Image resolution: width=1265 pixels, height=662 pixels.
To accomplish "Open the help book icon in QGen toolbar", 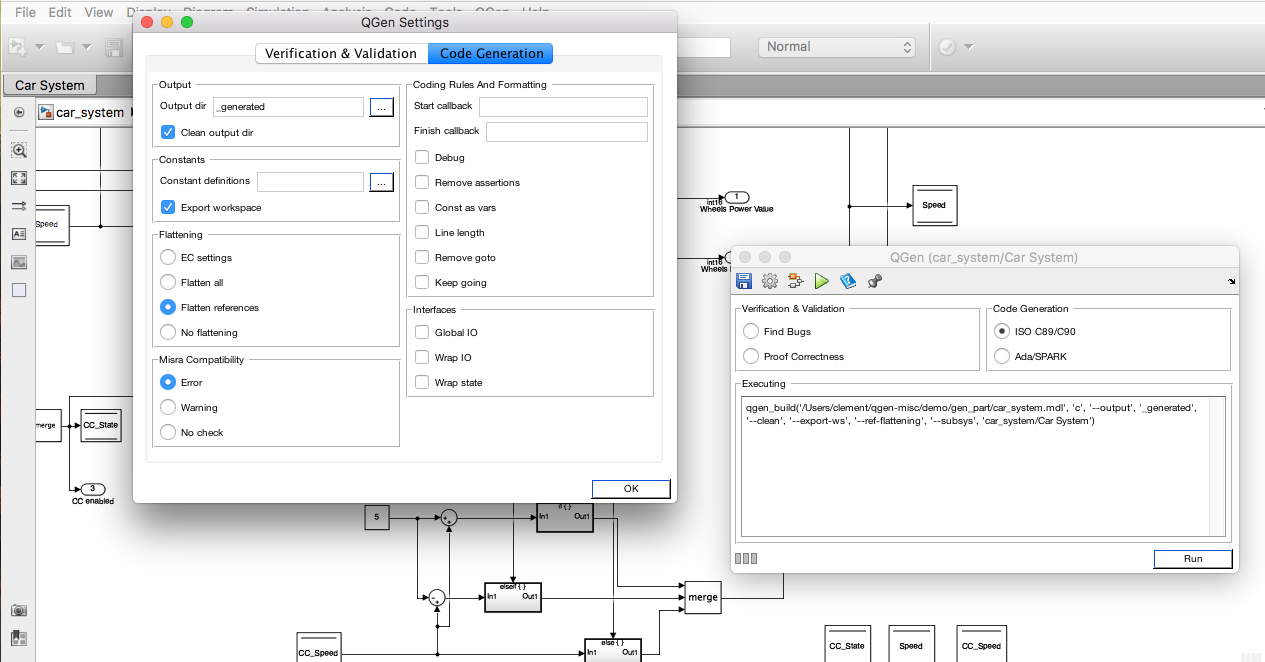I will [x=848, y=282].
